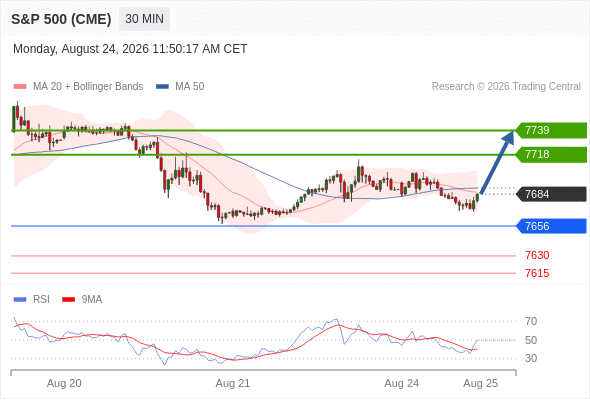The image size is (590, 400).
Task: Click the green 7718 resistance price tag
Action: point(552,155)
